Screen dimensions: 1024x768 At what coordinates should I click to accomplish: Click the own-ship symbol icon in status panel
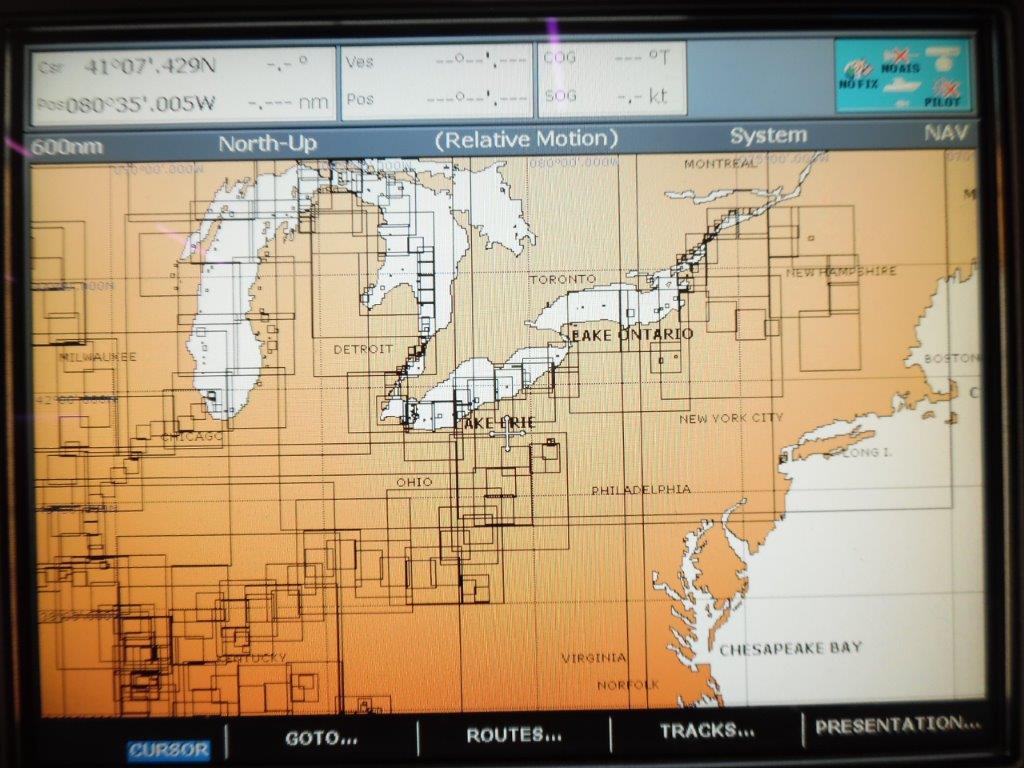point(901,85)
